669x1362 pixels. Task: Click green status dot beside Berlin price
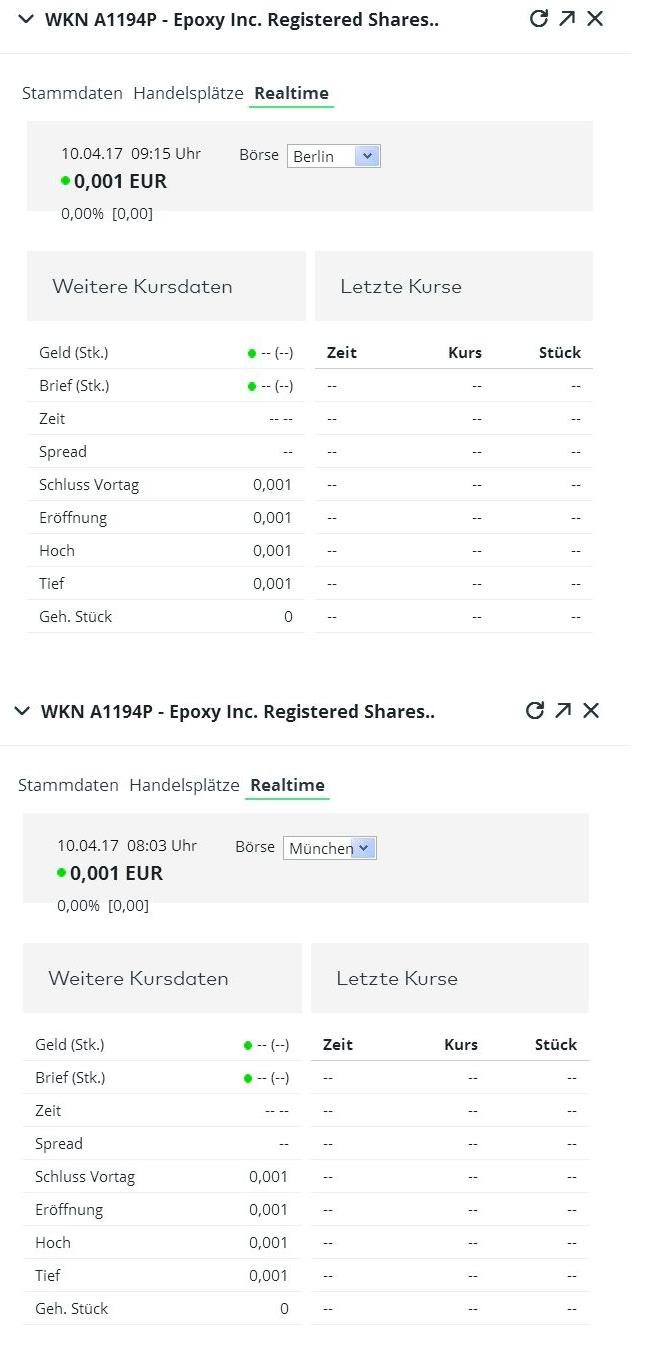tap(65, 181)
